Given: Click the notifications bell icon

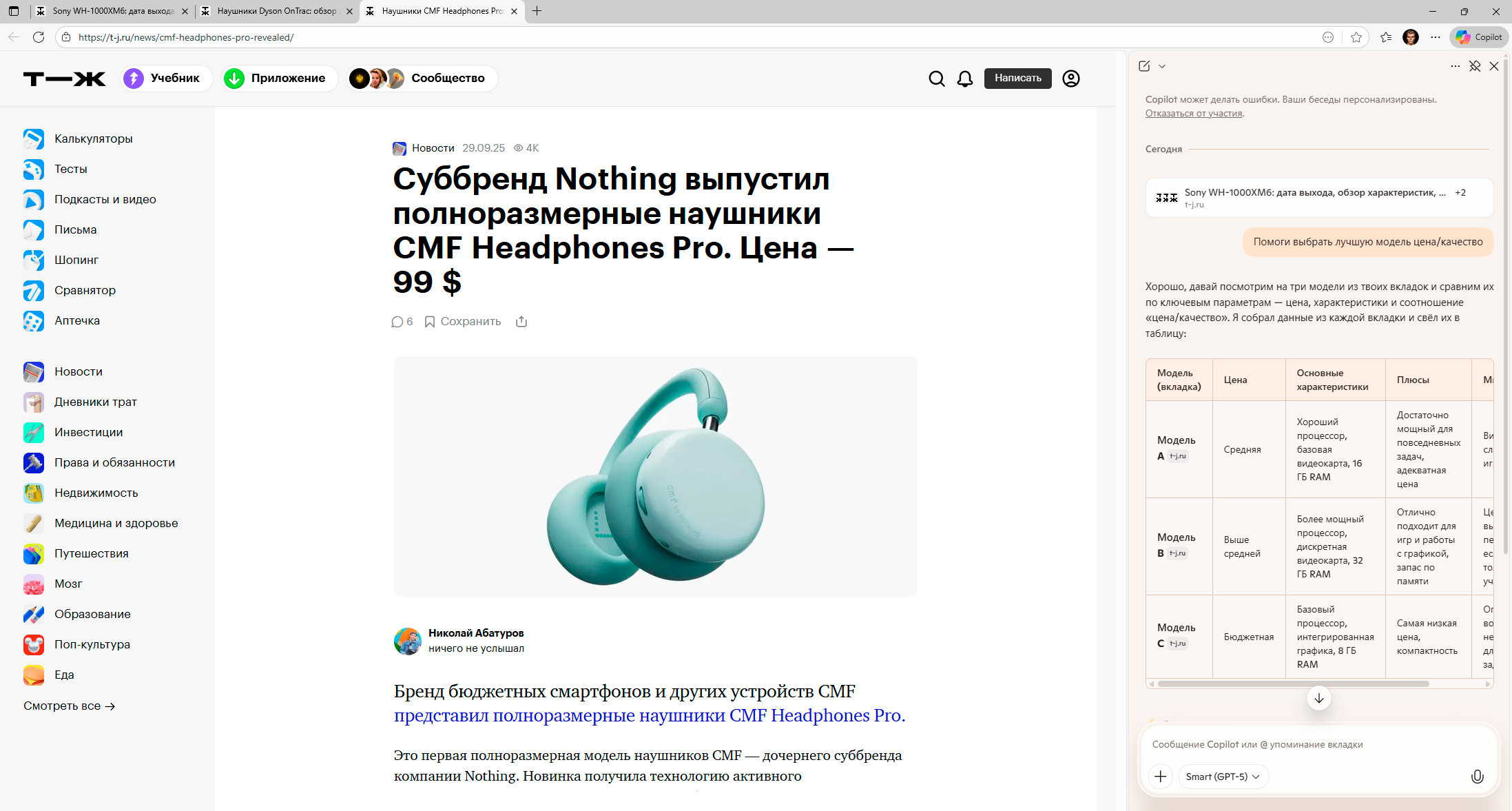Looking at the screenshot, I should point(965,79).
